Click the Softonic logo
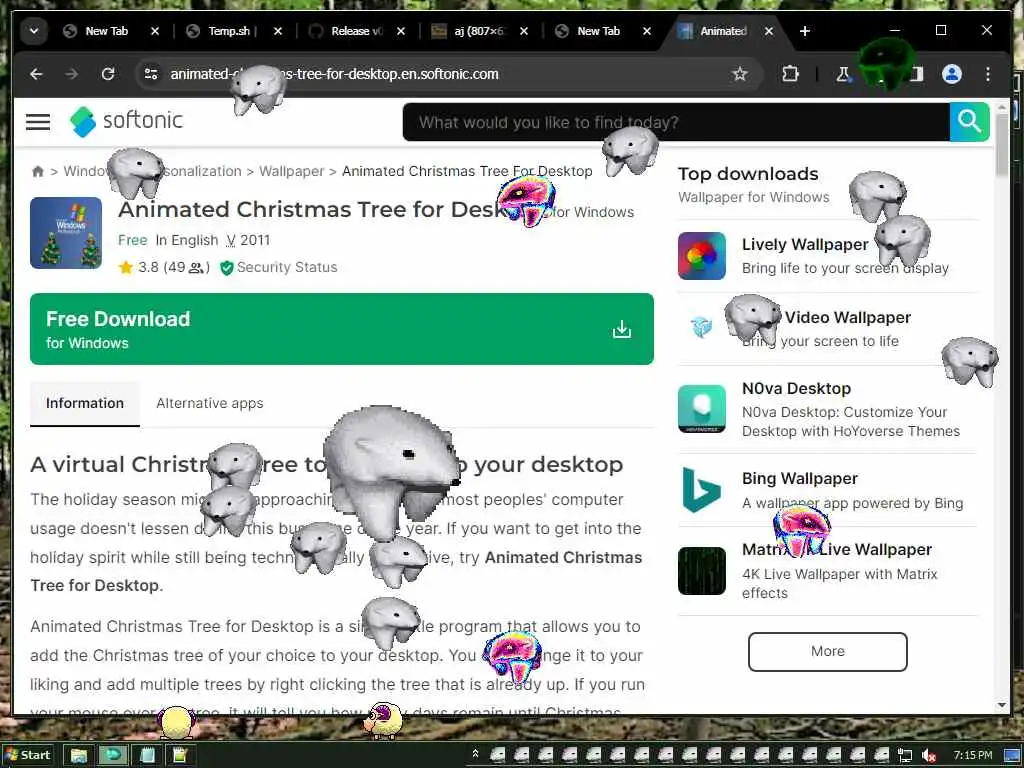1024x768 pixels. (x=127, y=121)
